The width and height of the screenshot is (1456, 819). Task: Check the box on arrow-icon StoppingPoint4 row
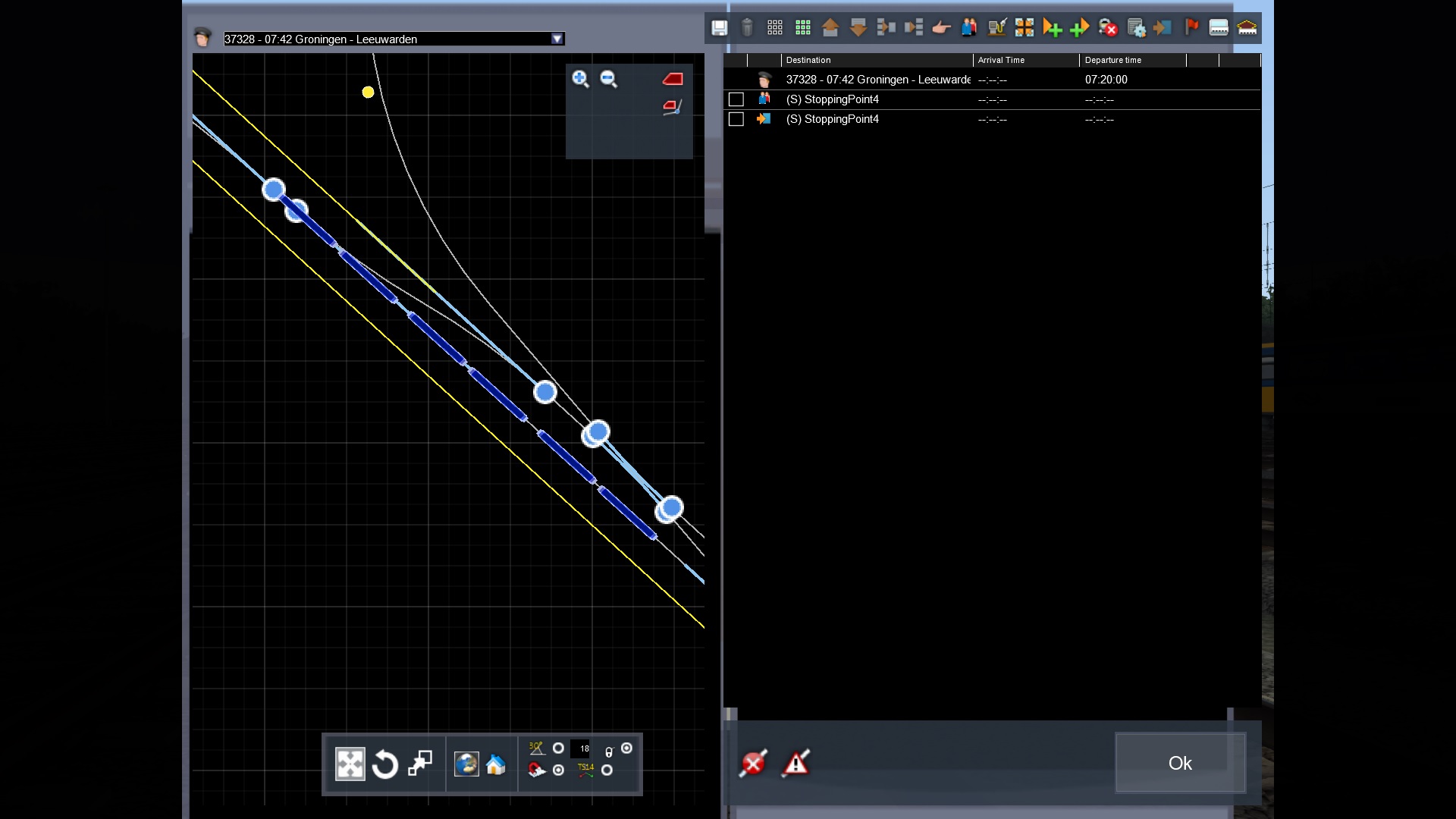pos(736,119)
